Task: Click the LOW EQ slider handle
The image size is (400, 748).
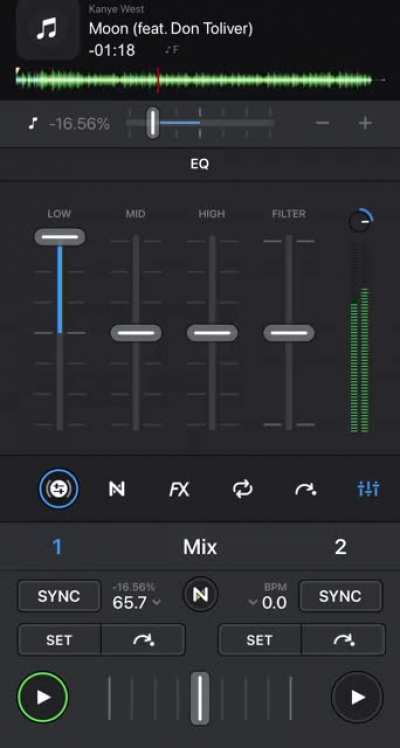Action: (60, 237)
